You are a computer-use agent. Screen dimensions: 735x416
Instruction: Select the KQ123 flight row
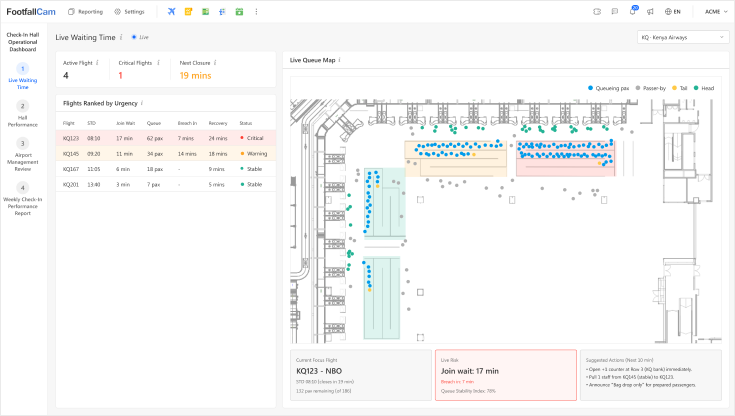pos(166,138)
